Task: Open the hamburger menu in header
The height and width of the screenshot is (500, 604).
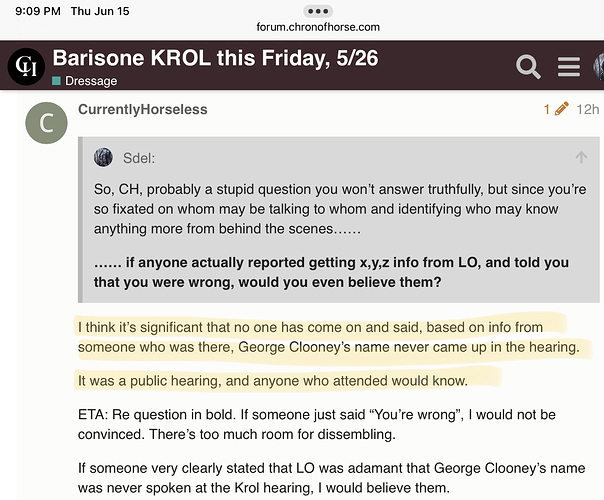Action: point(569,67)
